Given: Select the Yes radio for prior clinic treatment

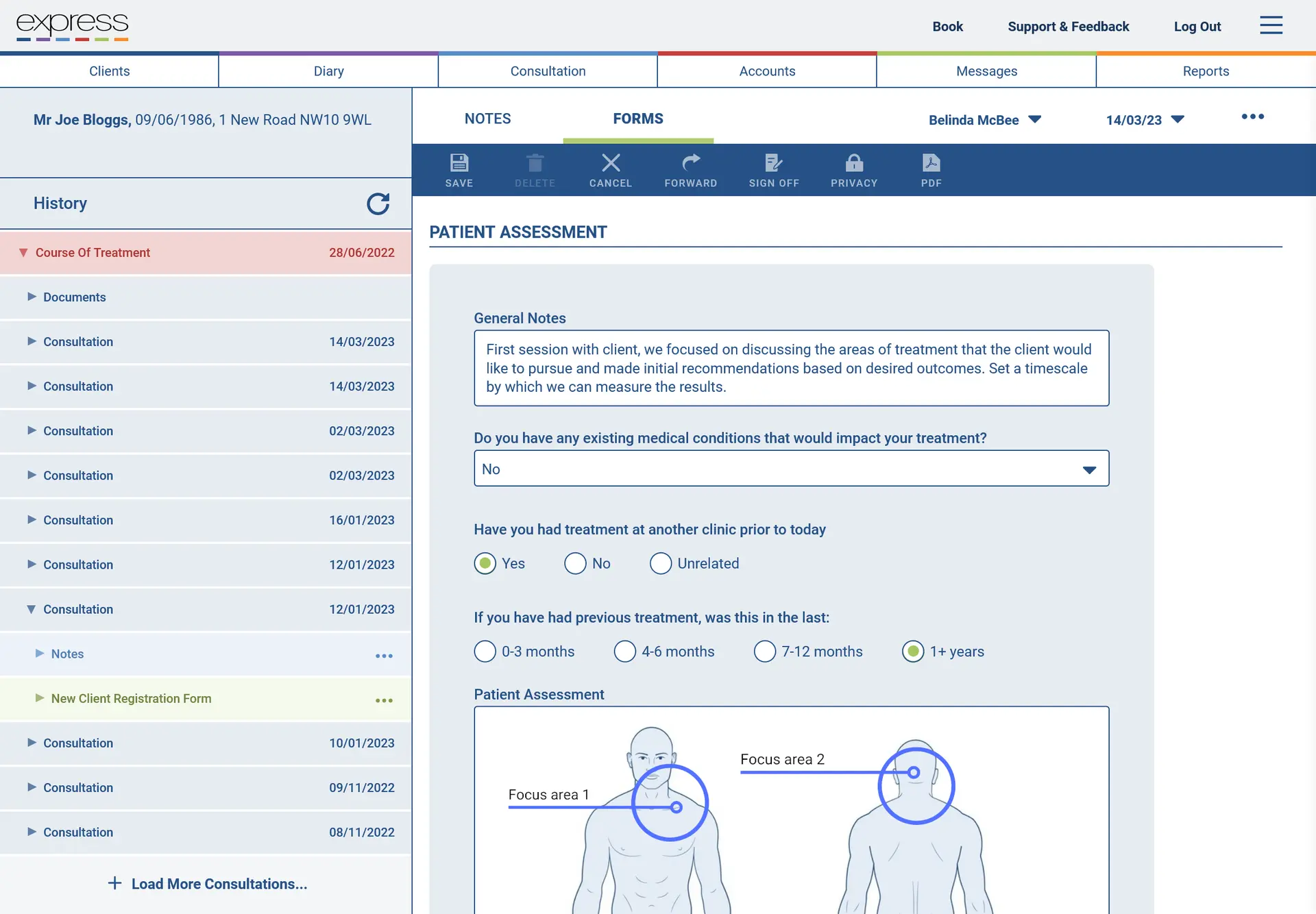Looking at the screenshot, I should point(485,563).
